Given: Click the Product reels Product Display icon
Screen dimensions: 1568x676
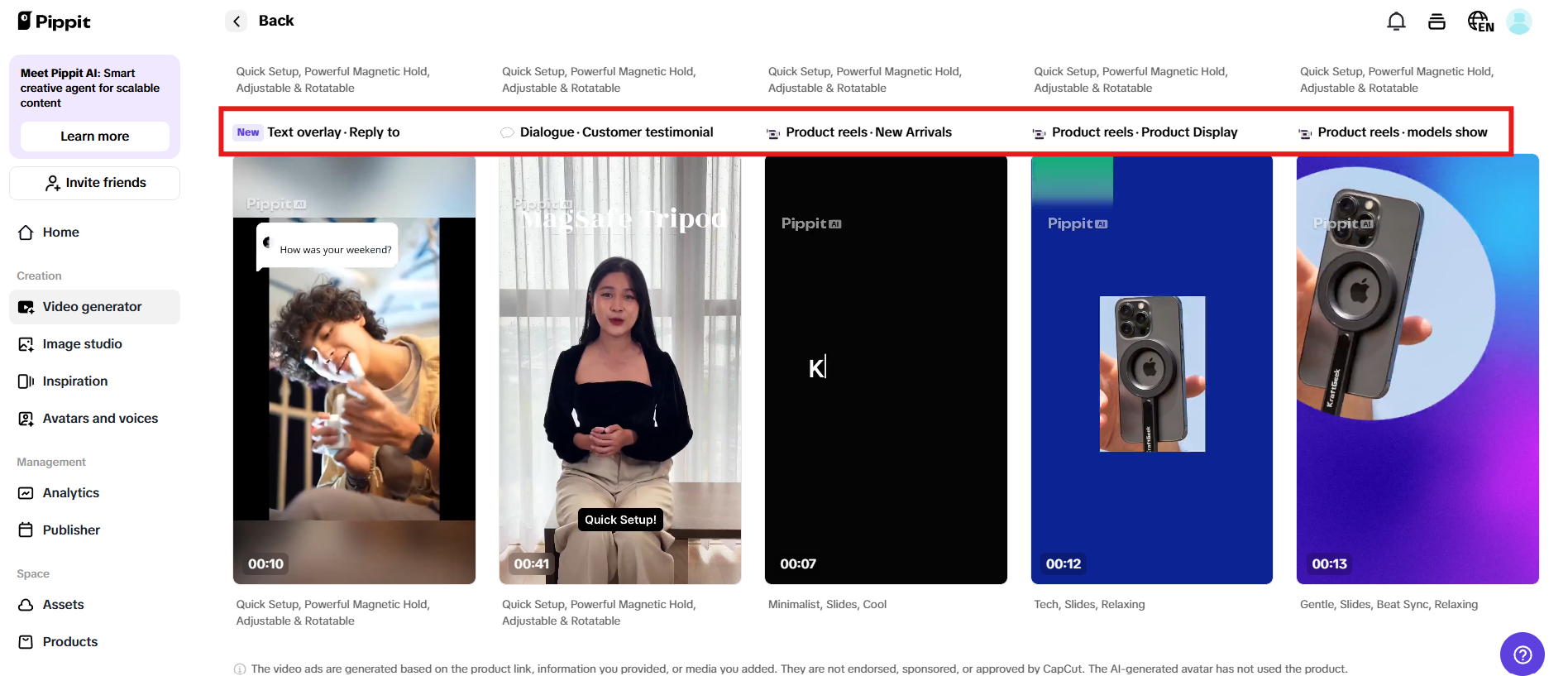Looking at the screenshot, I should 1039,133.
